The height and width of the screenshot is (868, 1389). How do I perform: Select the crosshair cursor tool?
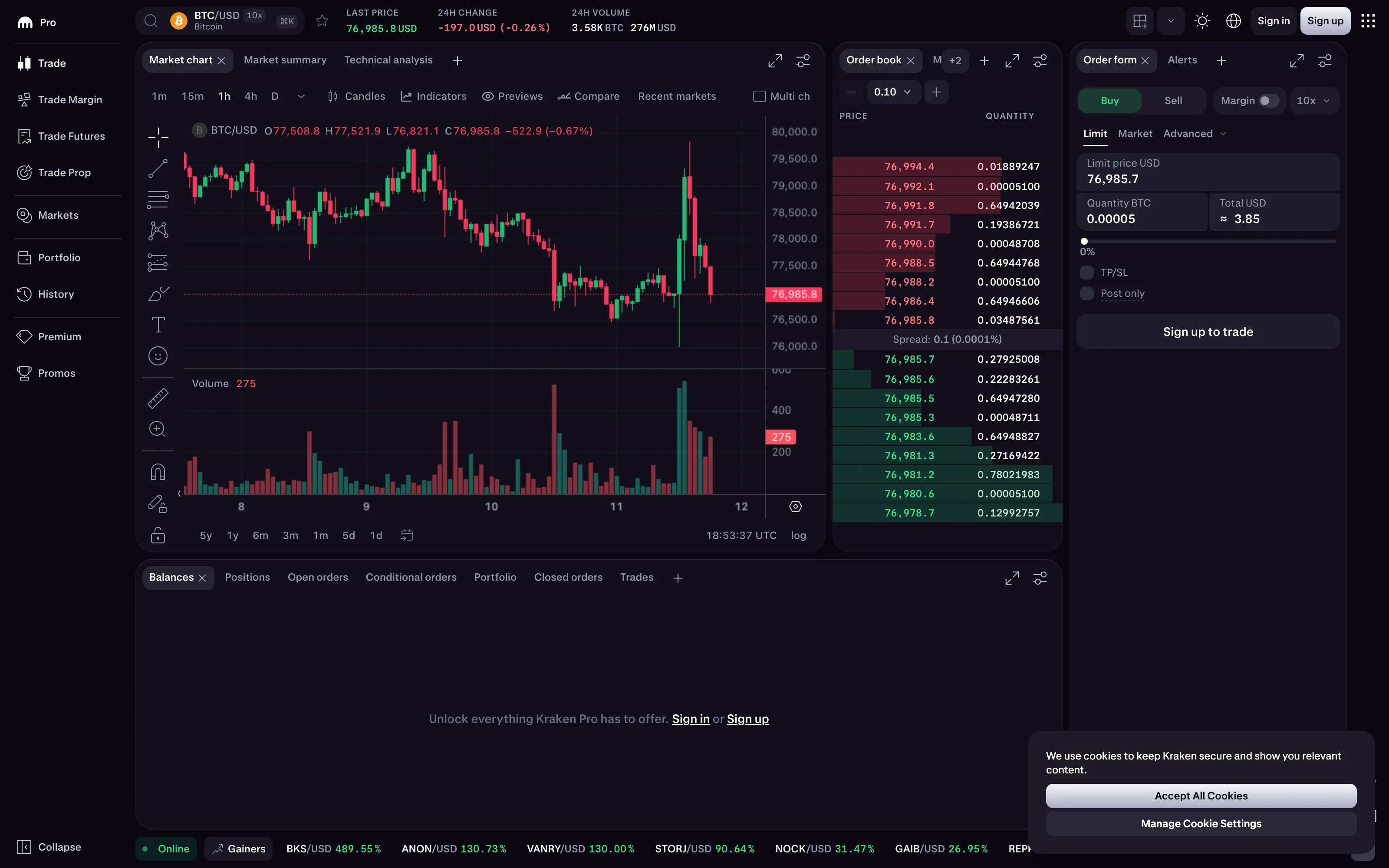tap(158, 137)
